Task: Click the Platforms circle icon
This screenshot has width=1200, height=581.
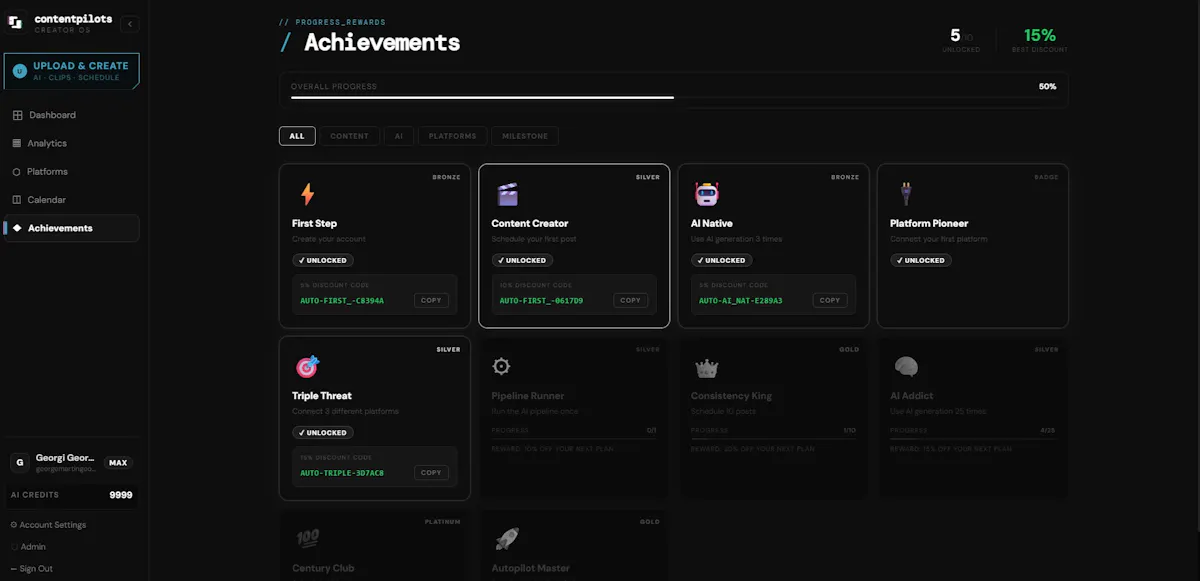Action: (x=17, y=171)
